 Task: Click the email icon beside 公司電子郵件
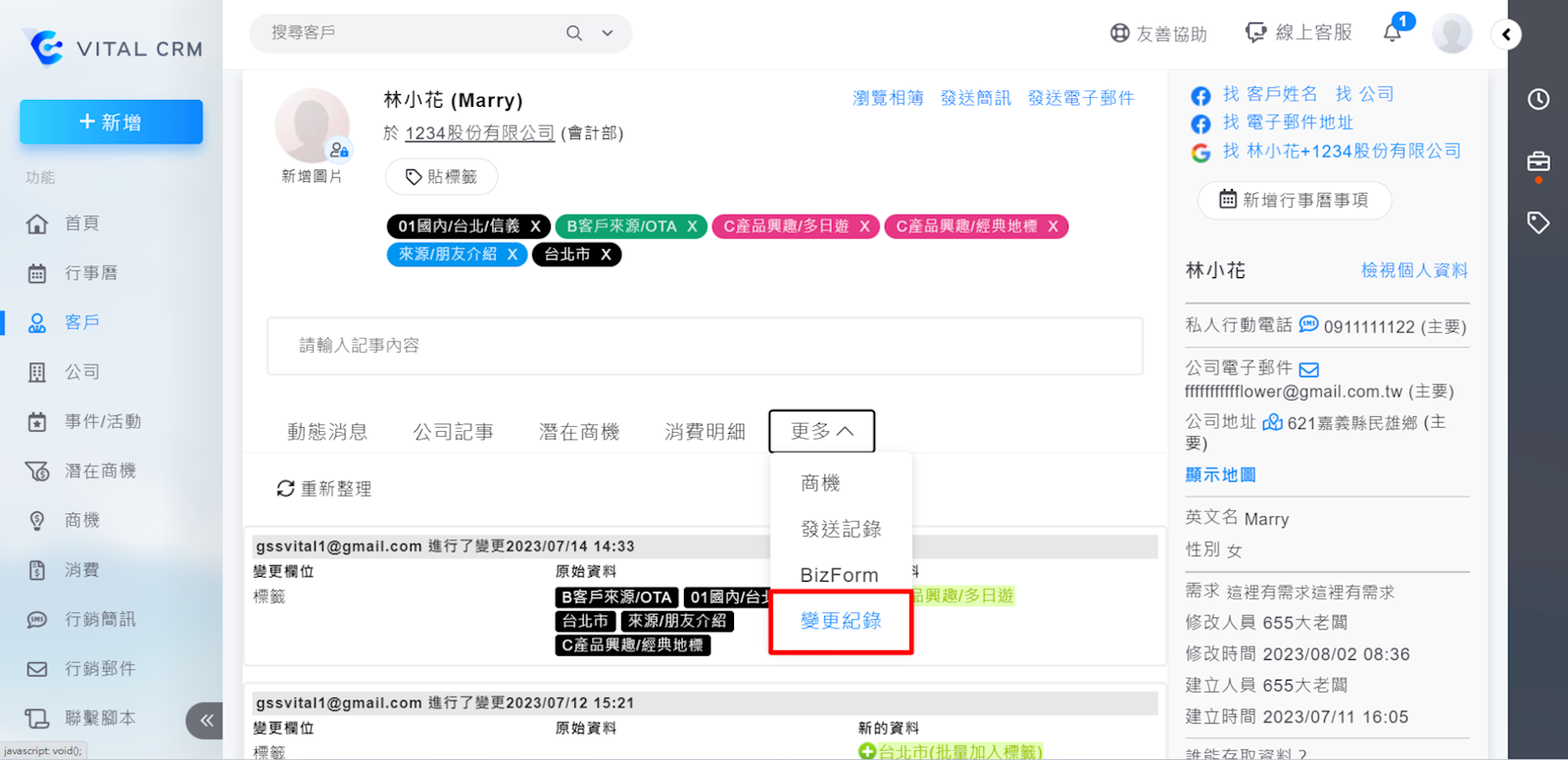pyautogui.click(x=1308, y=369)
